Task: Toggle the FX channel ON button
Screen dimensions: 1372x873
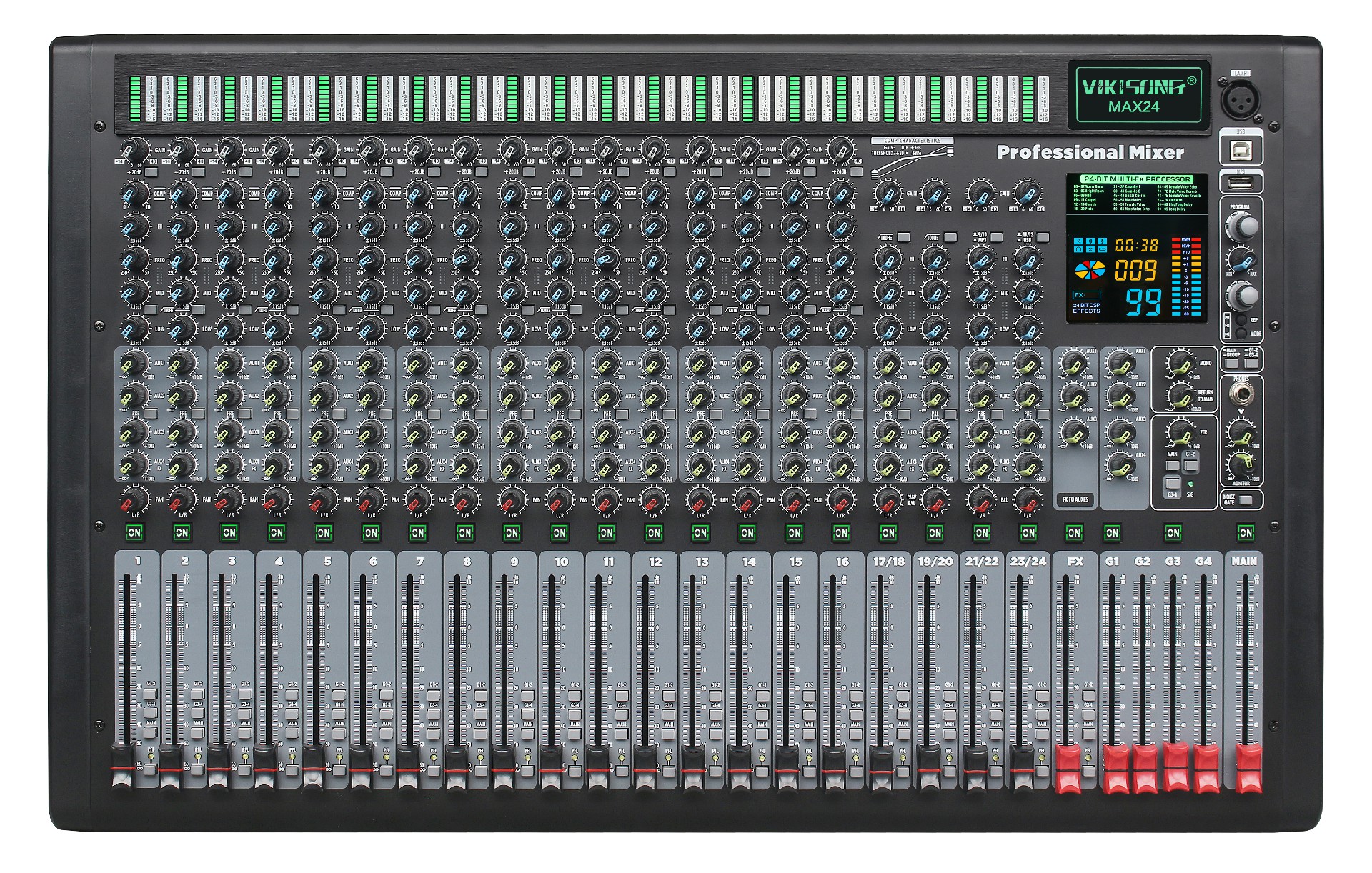Action: [x=1074, y=532]
